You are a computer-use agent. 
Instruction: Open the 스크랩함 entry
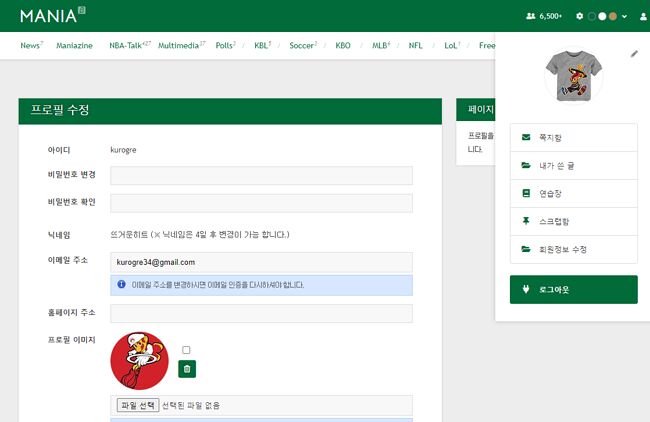pyautogui.click(x=574, y=221)
